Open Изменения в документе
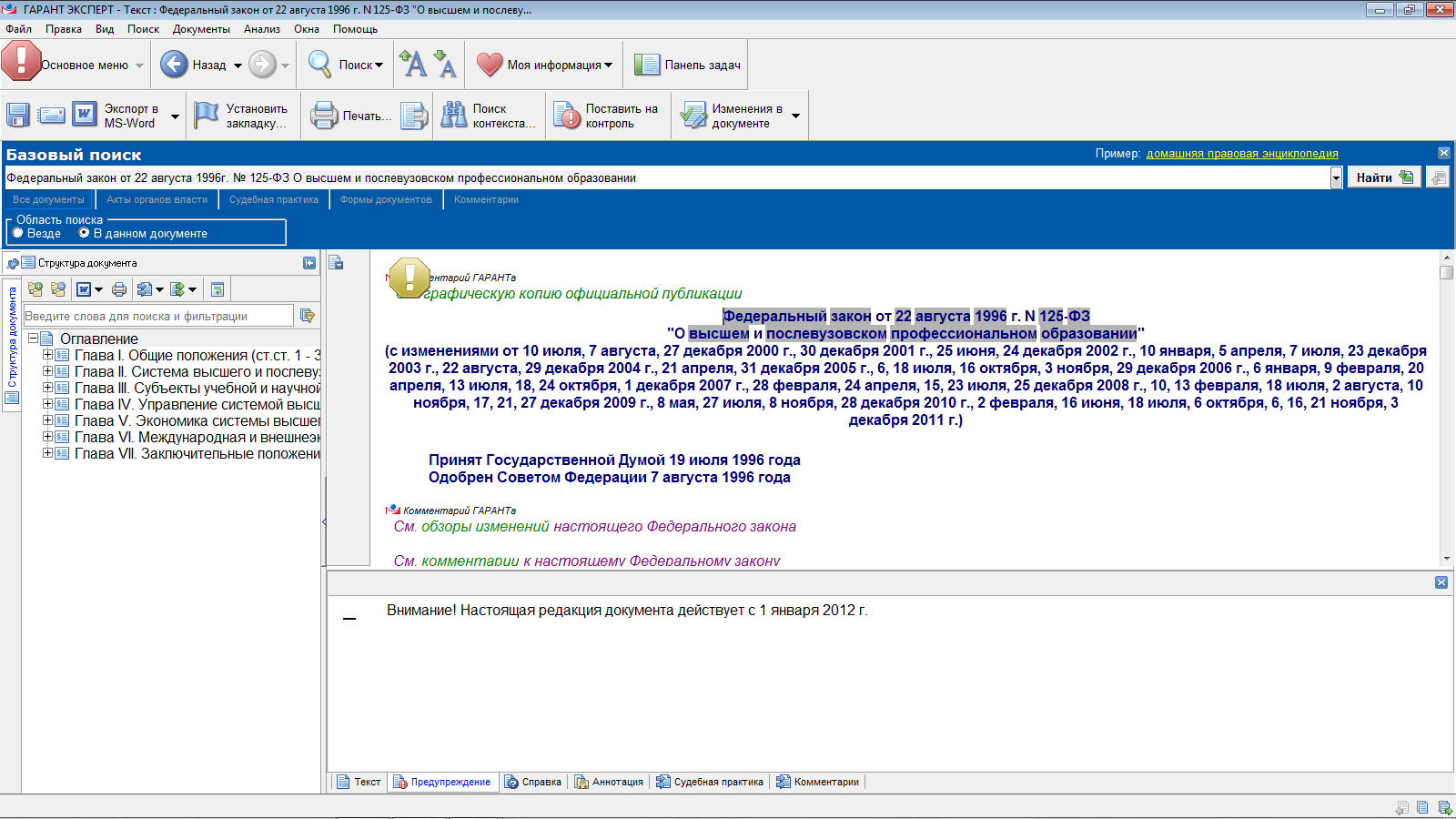1456x819 pixels. 693,115
